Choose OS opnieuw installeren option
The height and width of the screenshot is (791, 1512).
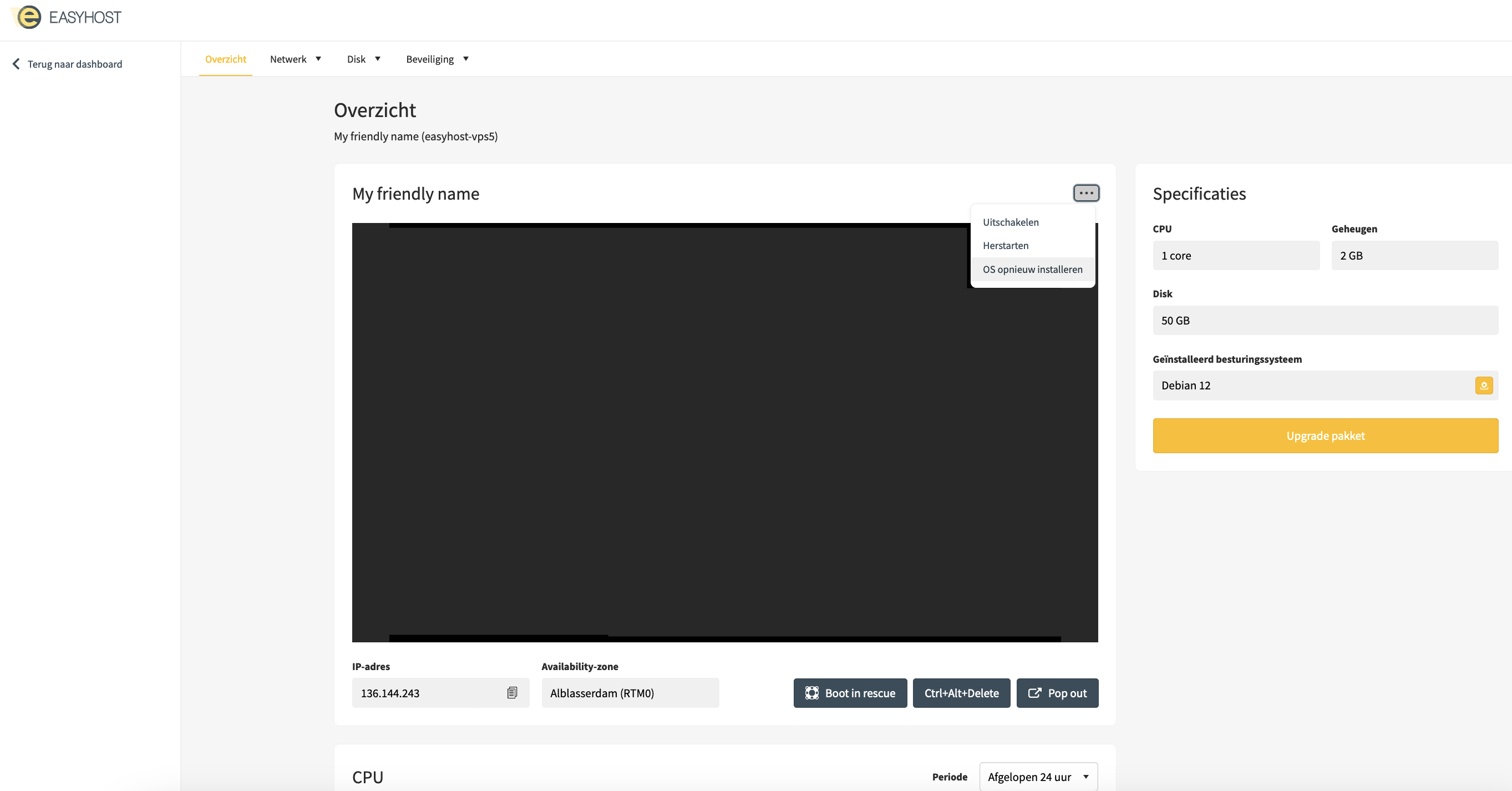coord(1032,270)
